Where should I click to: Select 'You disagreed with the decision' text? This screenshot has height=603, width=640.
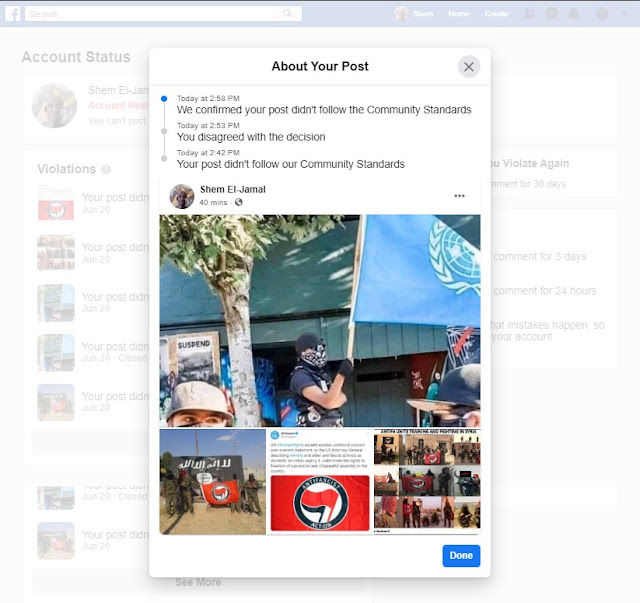pos(251,137)
